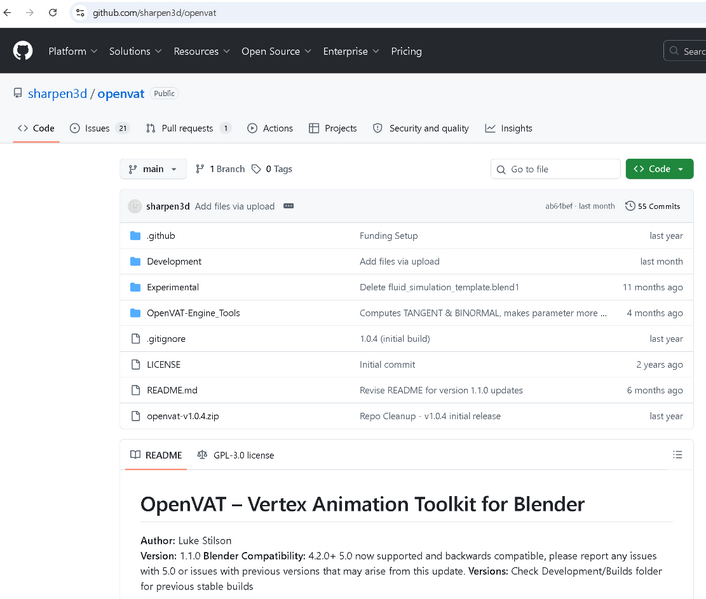Viewport: 706px width, 599px height.
Task: Open the commit message ellipsis expander
Action: 289,206
